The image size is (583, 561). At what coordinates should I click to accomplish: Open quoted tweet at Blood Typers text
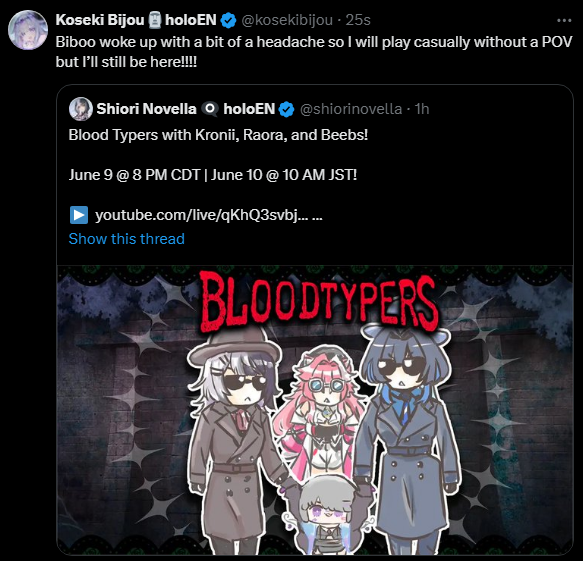(218, 135)
